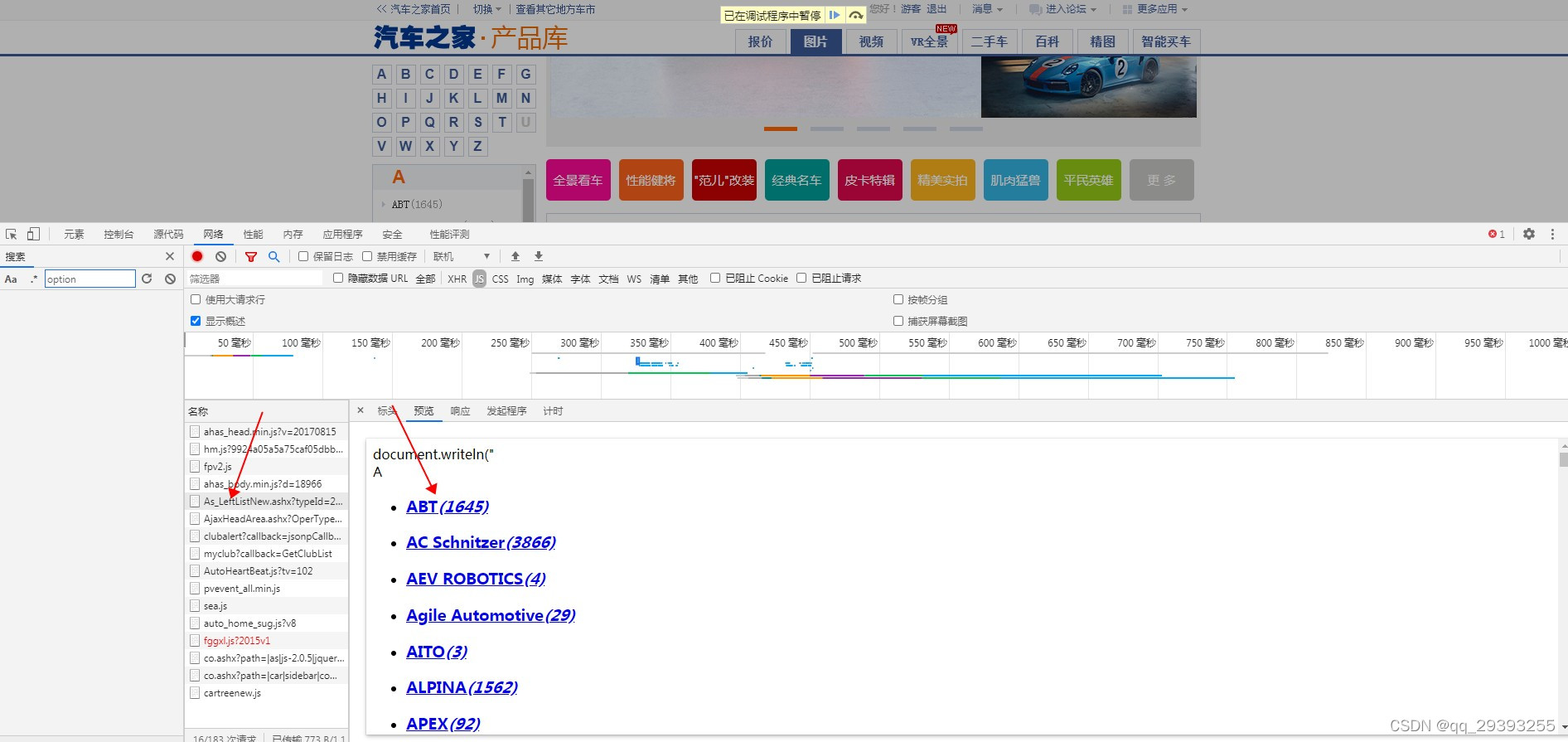Enable group by frame checkbox
Screen dimensions: 1568x742
pos(898,299)
